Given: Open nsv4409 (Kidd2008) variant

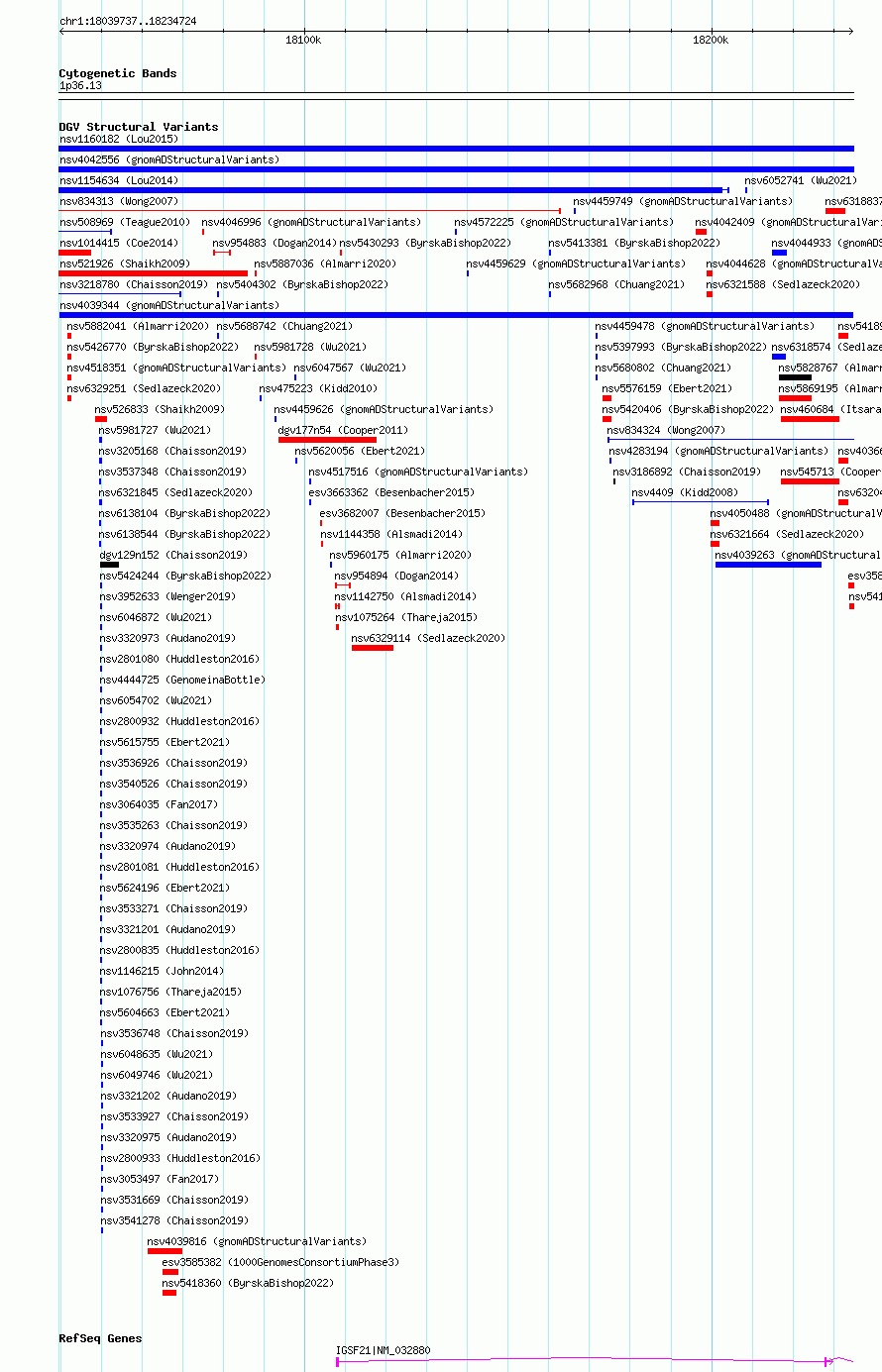Looking at the screenshot, I should 685,492.
